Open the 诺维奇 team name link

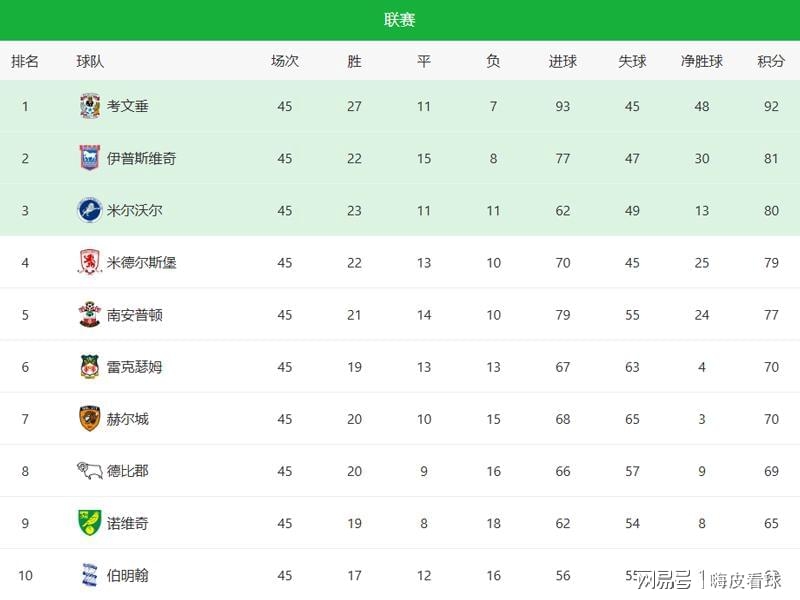click(x=128, y=522)
